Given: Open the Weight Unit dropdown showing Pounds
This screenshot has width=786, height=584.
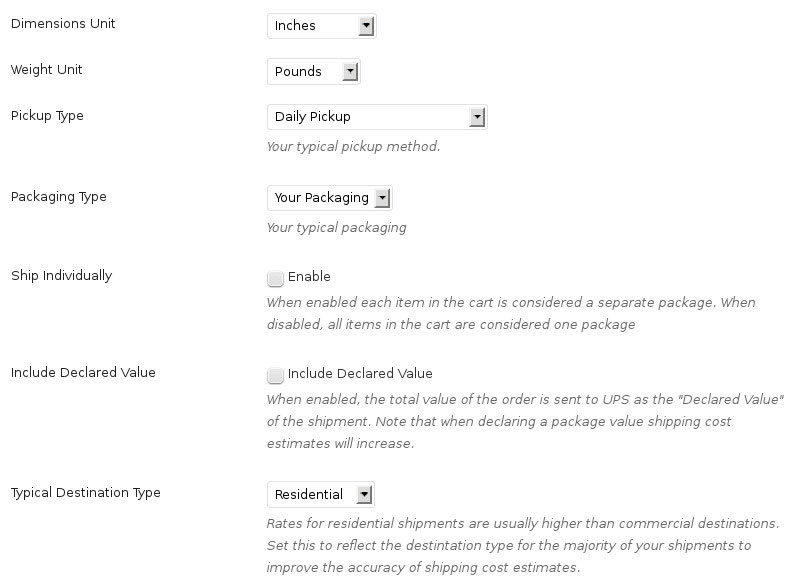Looking at the screenshot, I should coord(313,72).
